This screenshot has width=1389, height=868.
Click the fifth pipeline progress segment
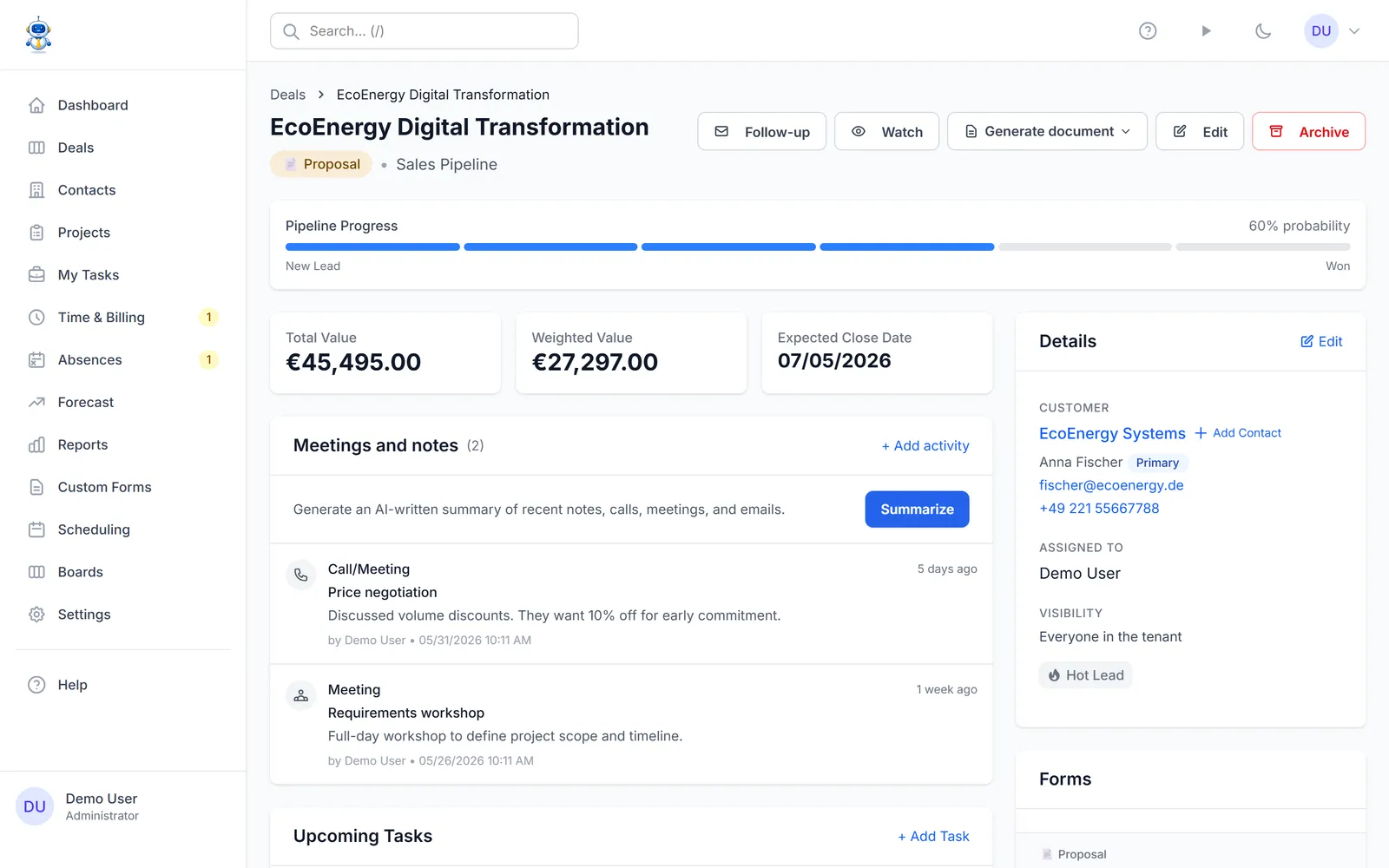1084,247
